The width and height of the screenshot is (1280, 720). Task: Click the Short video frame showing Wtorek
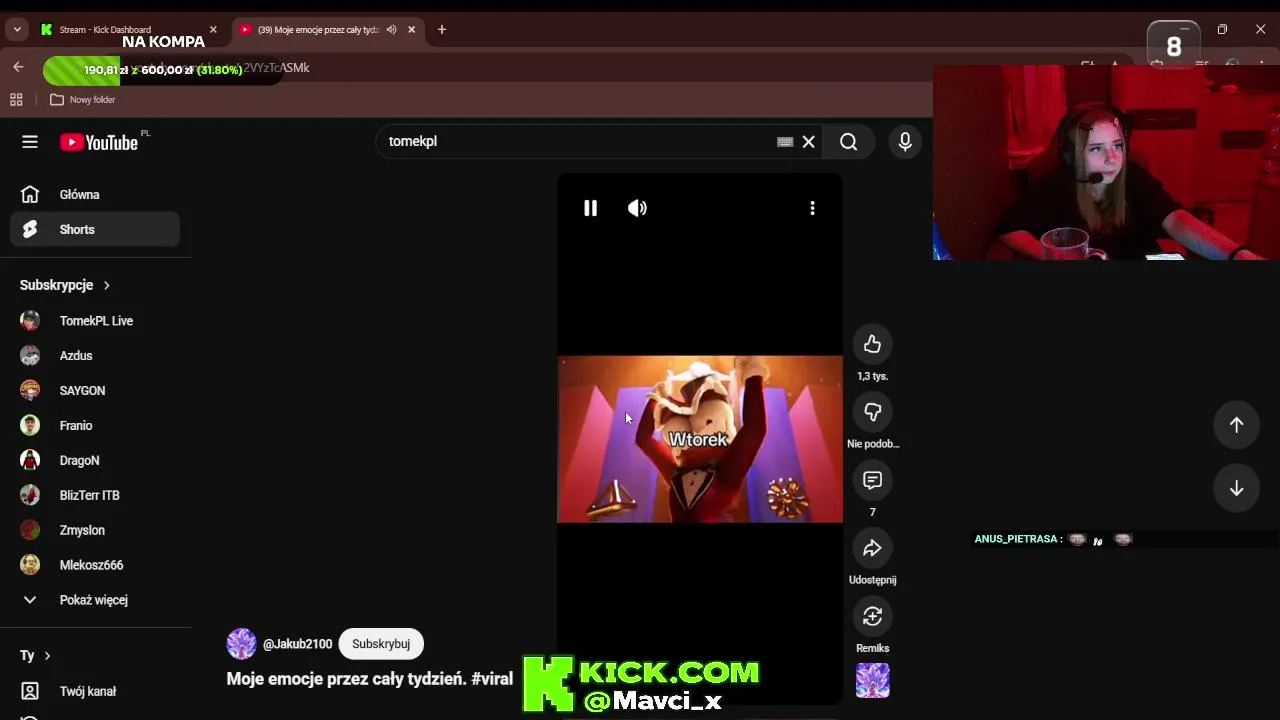(700, 439)
